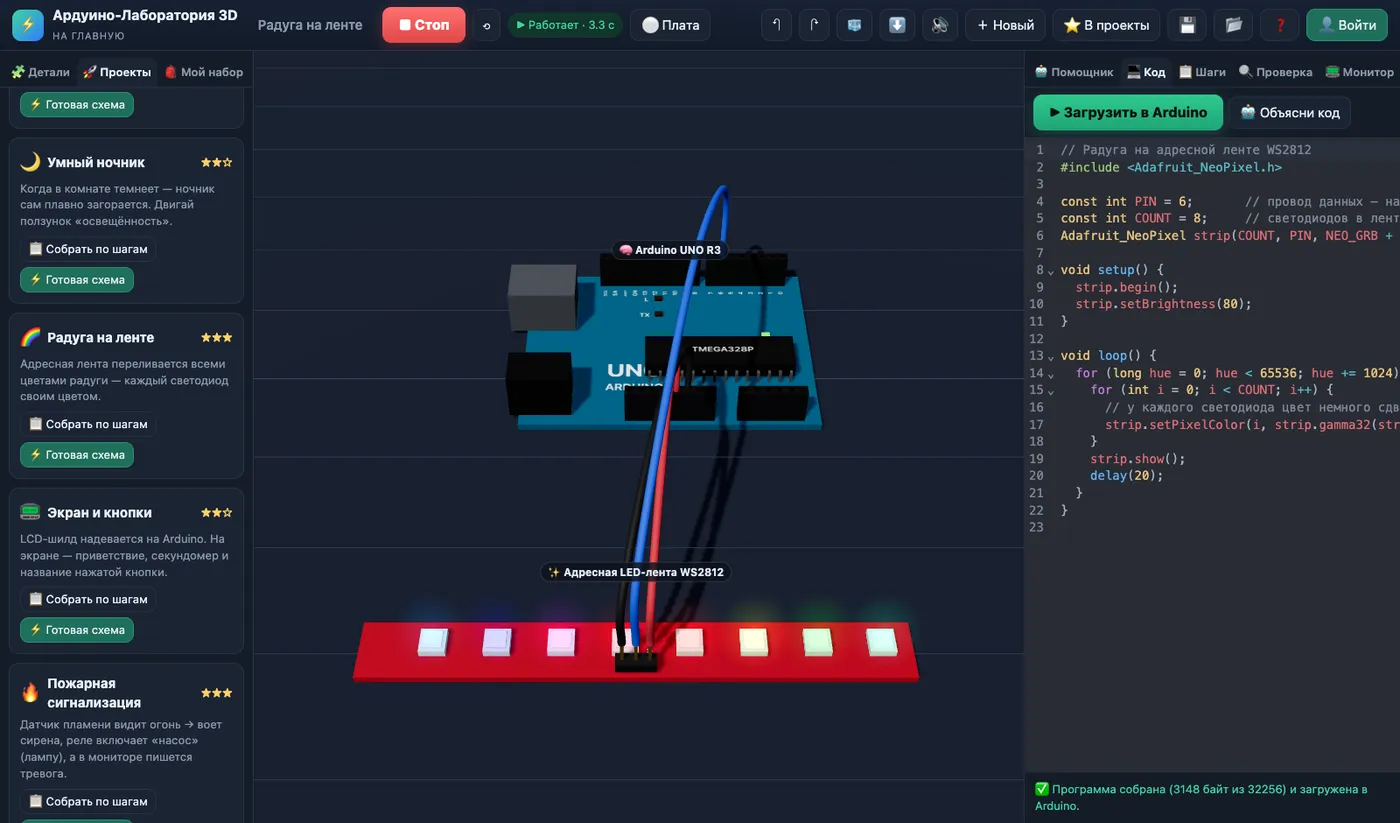Screen dimensions: 1400x823
Task: Click the screen icon on Экран и кнопки card
Action: coord(30,512)
